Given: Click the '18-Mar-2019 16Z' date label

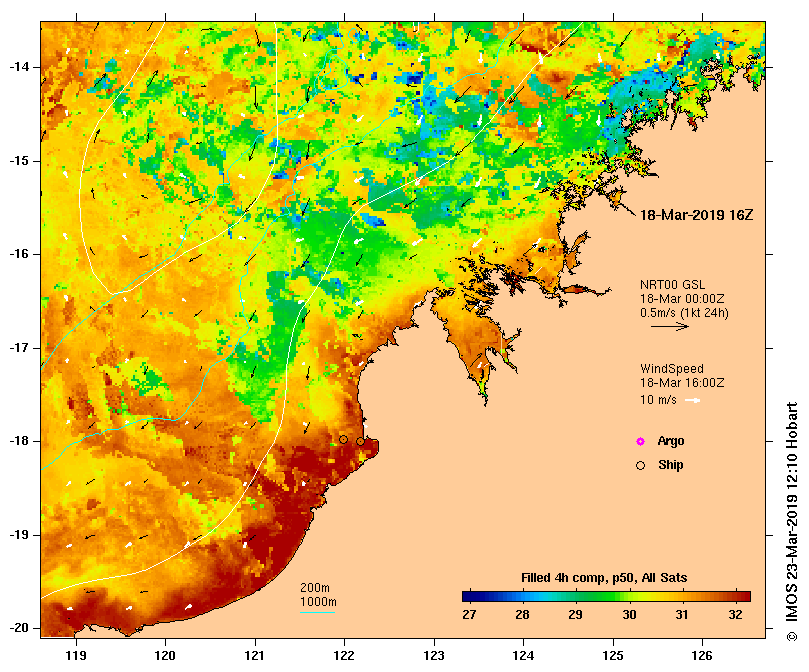Looking at the screenshot, I should [x=697, y=215].
